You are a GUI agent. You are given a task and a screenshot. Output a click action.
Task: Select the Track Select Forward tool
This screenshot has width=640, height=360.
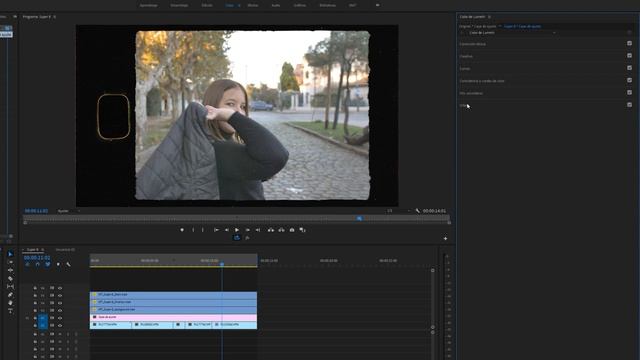[10, 262]
